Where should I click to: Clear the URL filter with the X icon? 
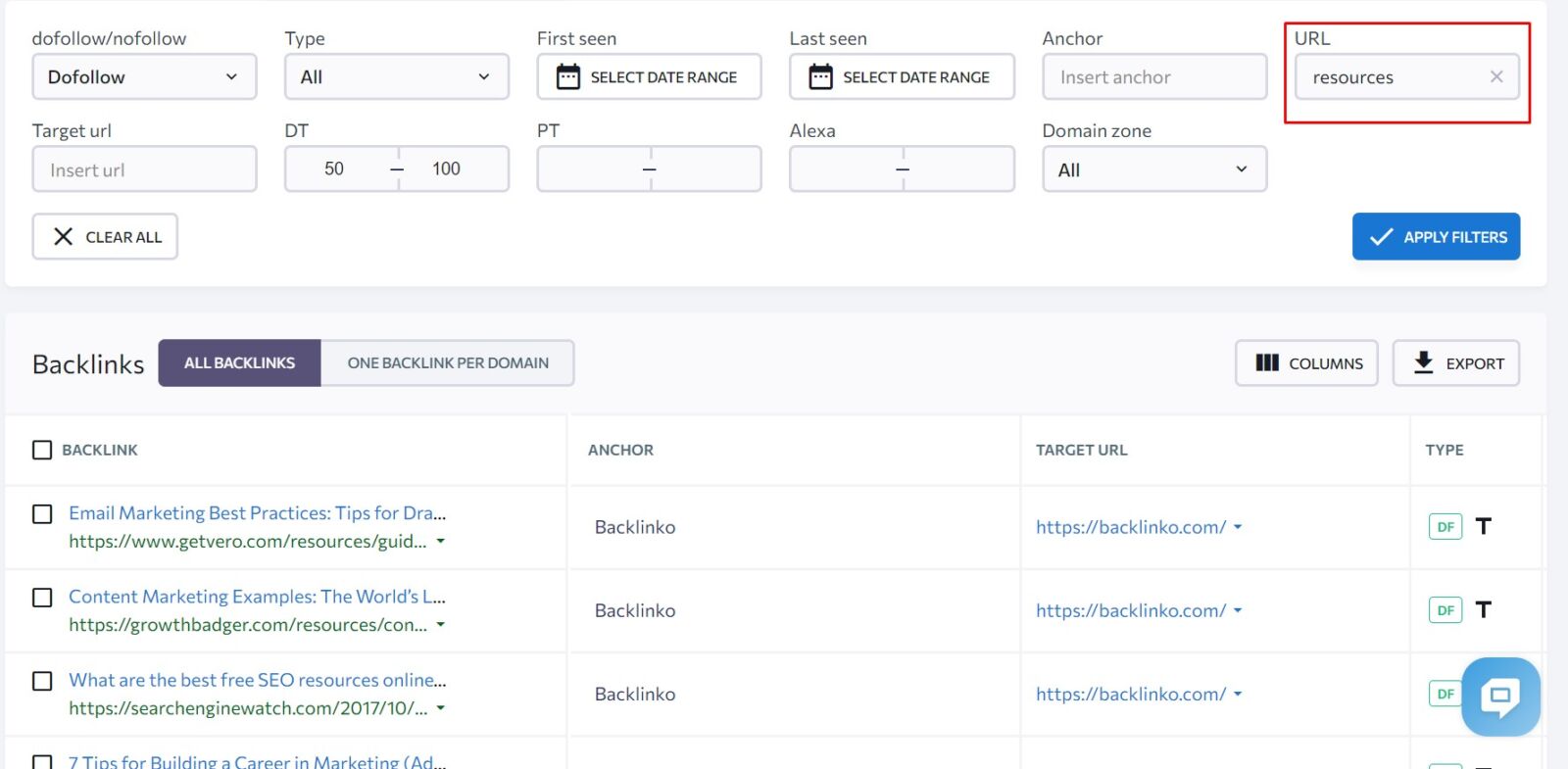(x=1495, y=76)
